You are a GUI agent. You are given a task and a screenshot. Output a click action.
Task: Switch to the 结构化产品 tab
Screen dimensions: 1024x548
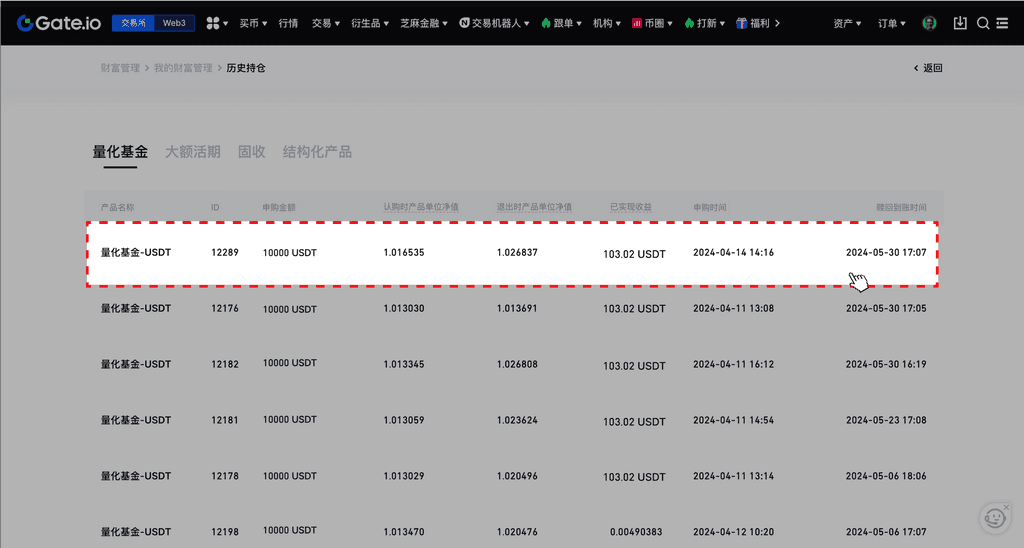point(317,152)
